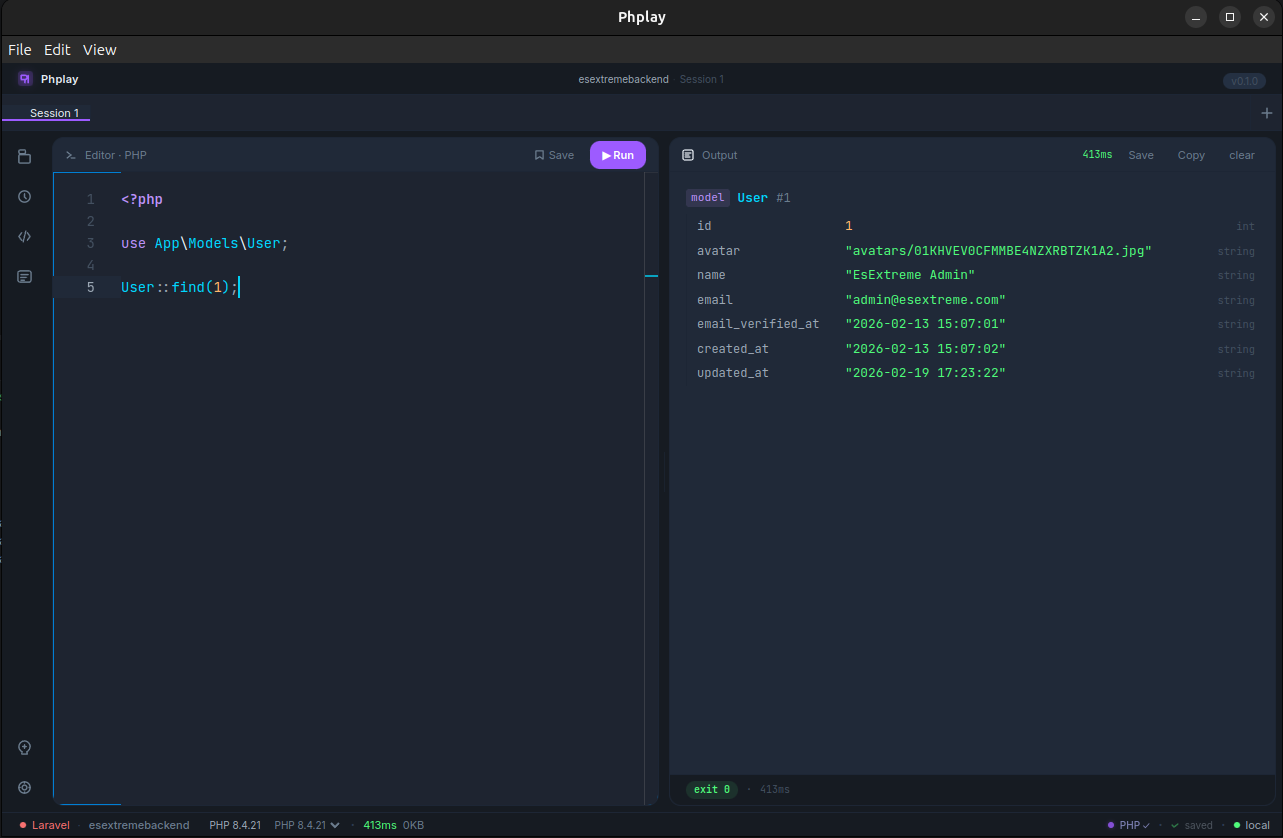Click the Output panel icon
Screen dimensions: 1283x838
688,155
